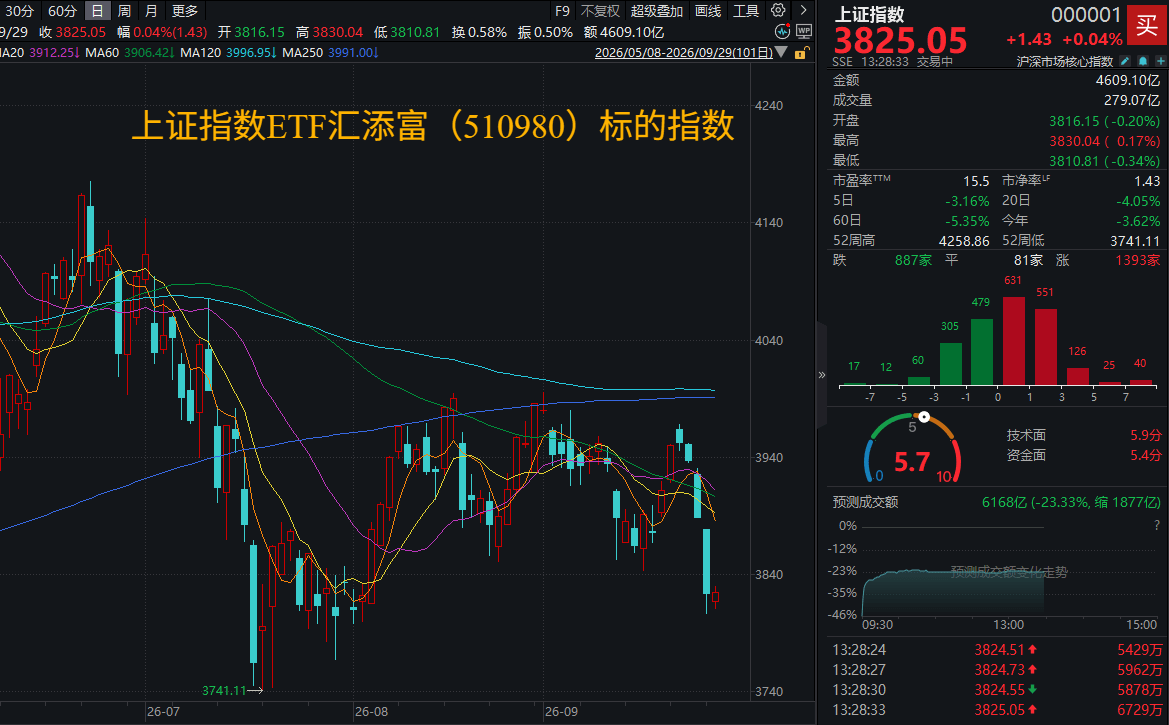This screenshot has height=725, width=1169.
Task: Toggle the orange date-range lock icon
Action: pyautogui.click(x=801, y=53)
